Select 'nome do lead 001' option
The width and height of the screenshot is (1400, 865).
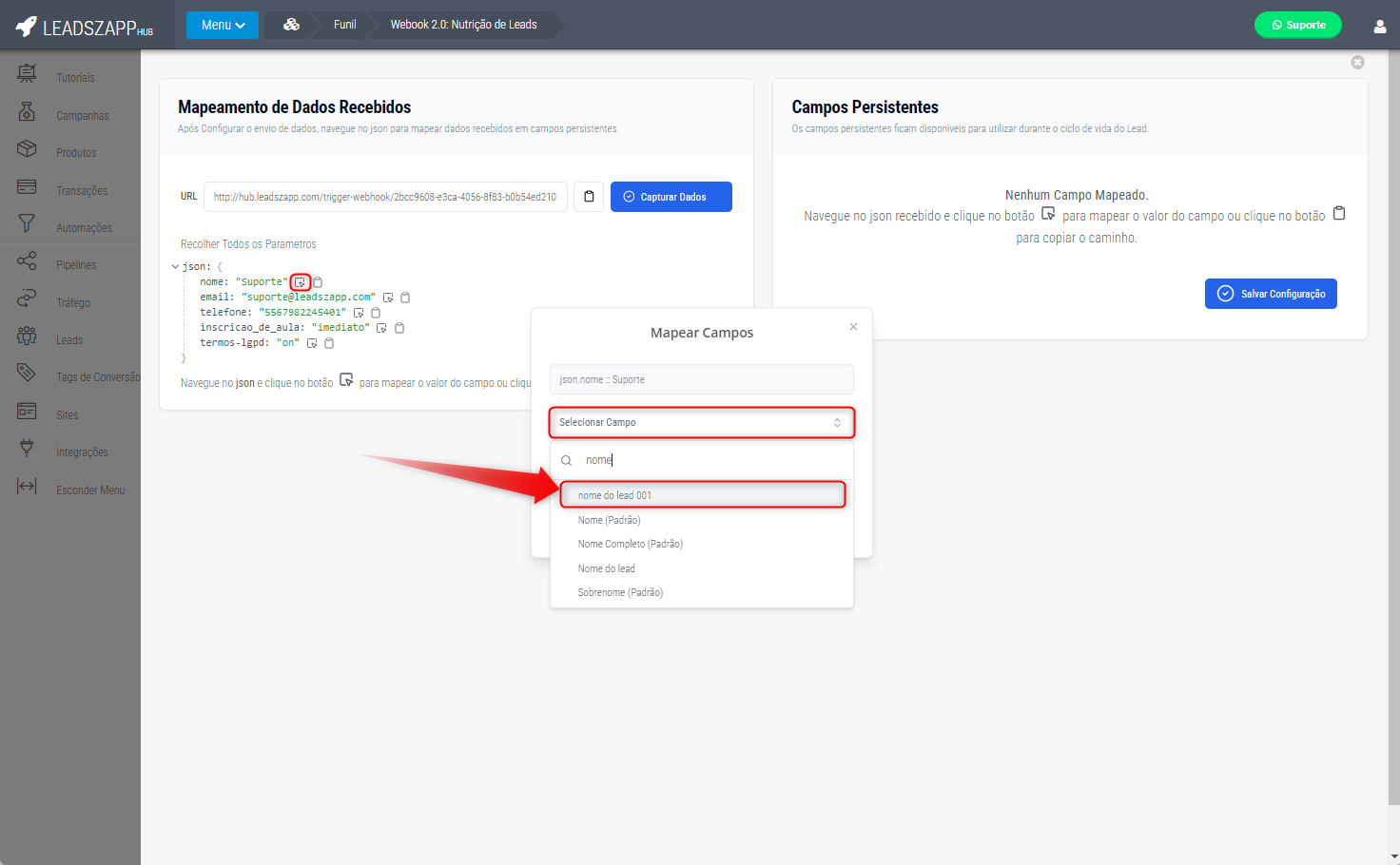pyautogui.click(x=703, y=495)
